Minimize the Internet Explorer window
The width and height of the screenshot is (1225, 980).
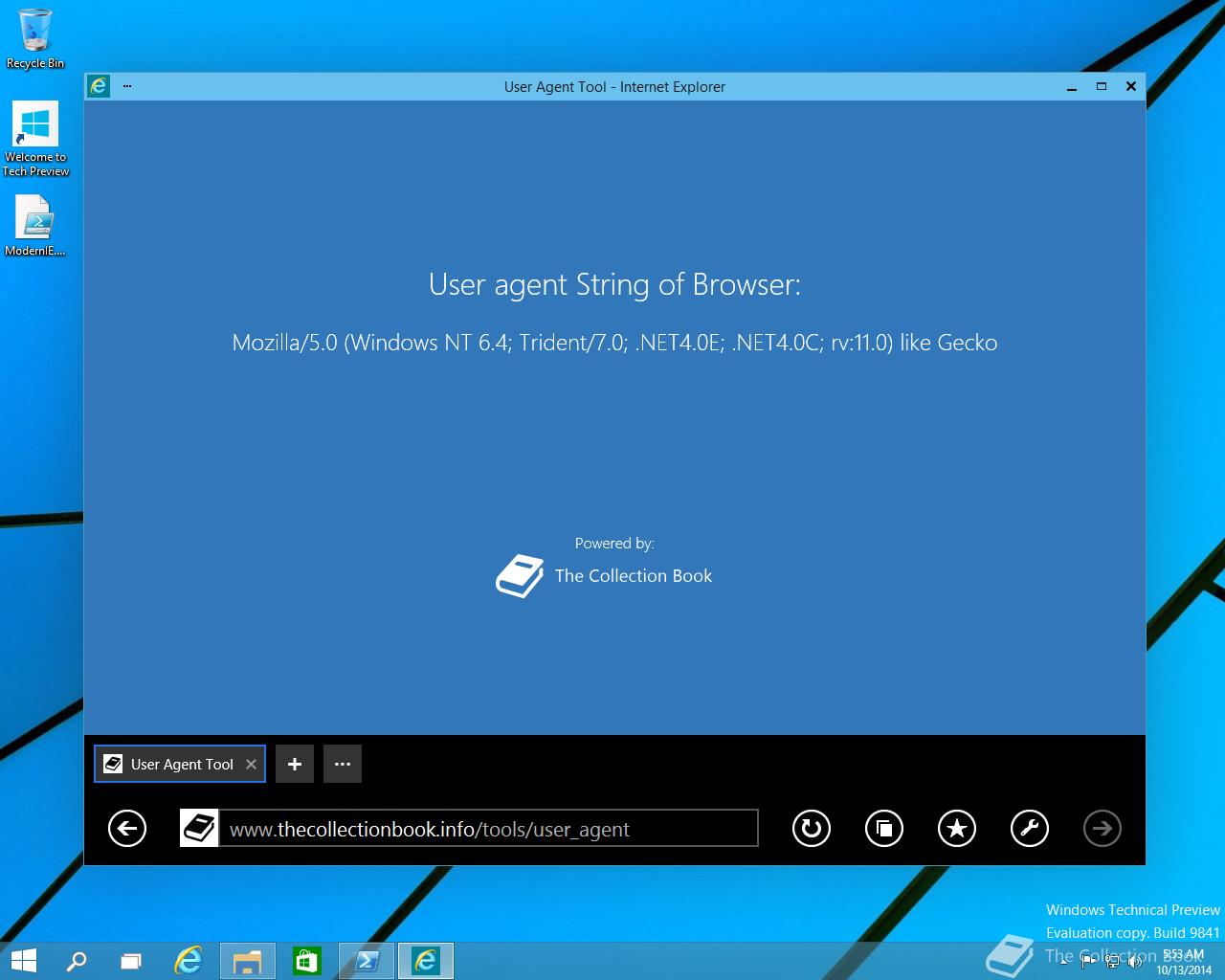[1072, 87]
